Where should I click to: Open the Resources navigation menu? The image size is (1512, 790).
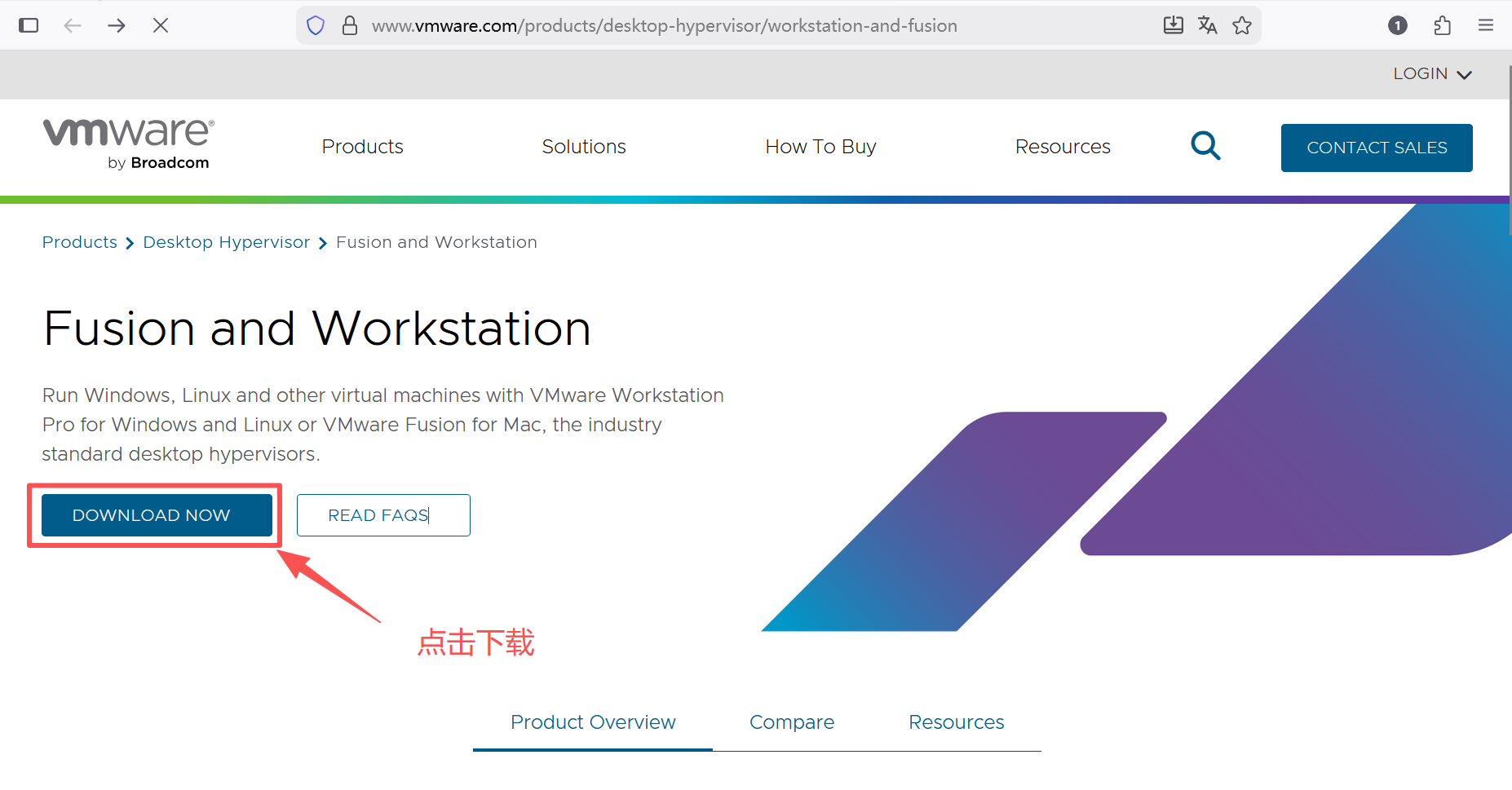point(1063,147)
